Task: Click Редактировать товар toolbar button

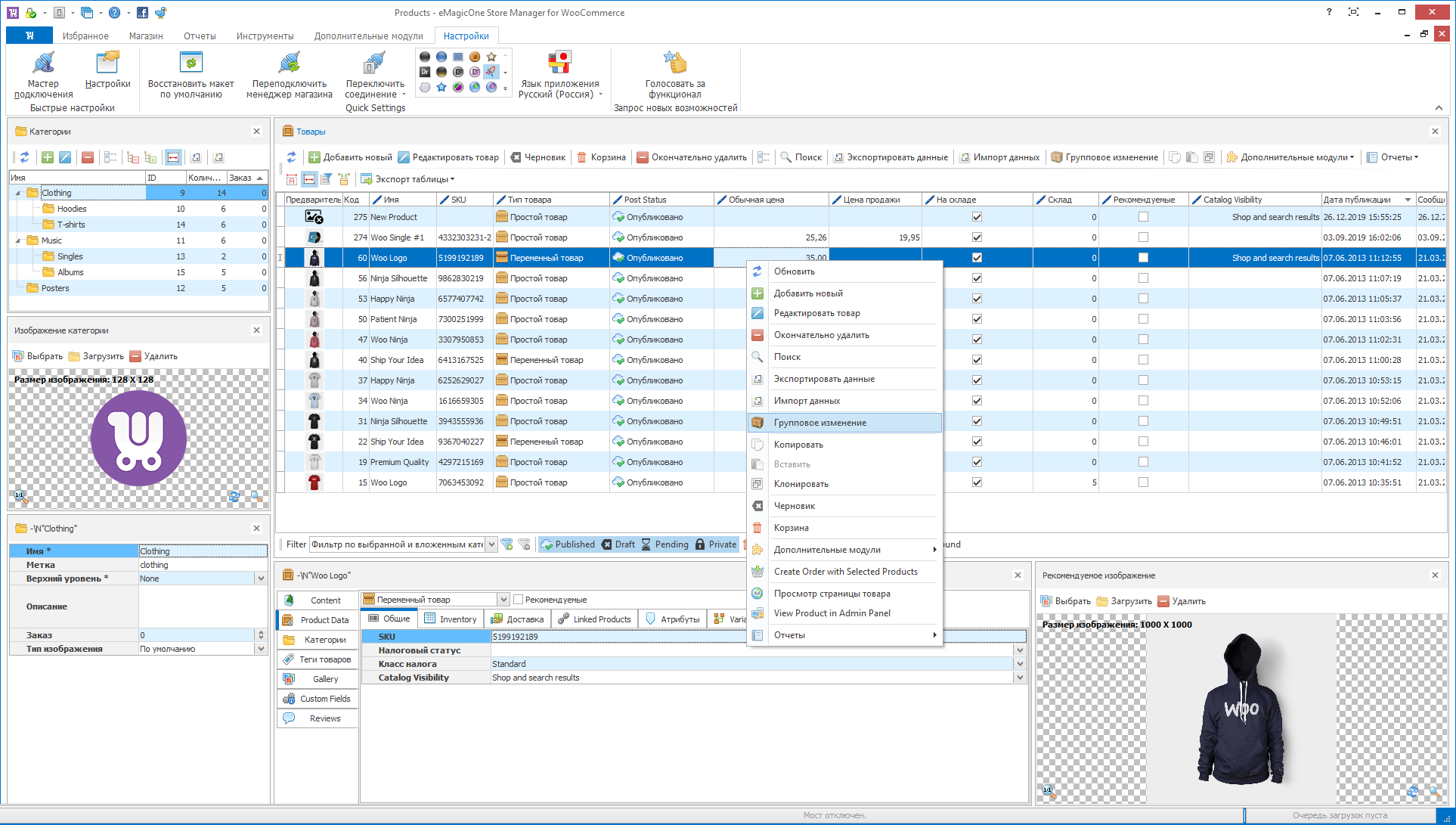Action: click(448, 157)
